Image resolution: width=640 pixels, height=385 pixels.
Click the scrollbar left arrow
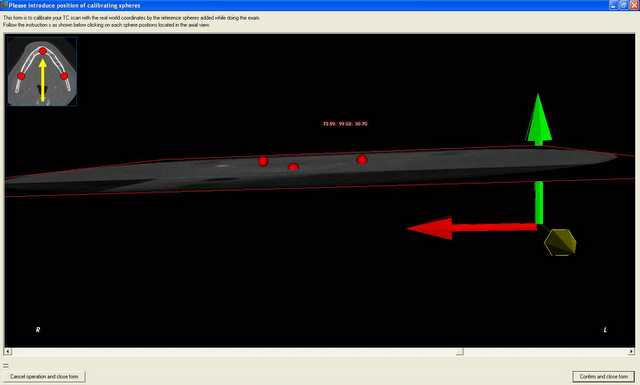tap(8, 352)
